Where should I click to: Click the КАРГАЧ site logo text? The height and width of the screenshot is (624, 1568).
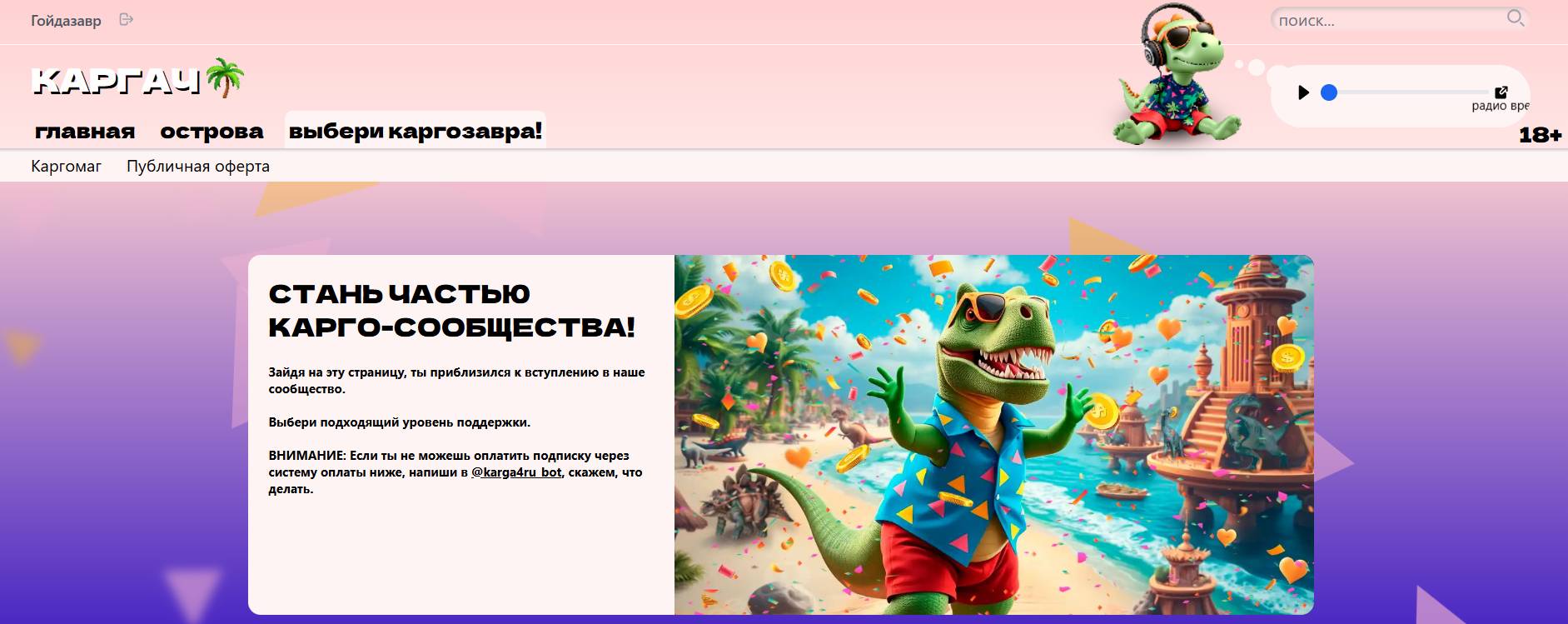coord(116,81)
